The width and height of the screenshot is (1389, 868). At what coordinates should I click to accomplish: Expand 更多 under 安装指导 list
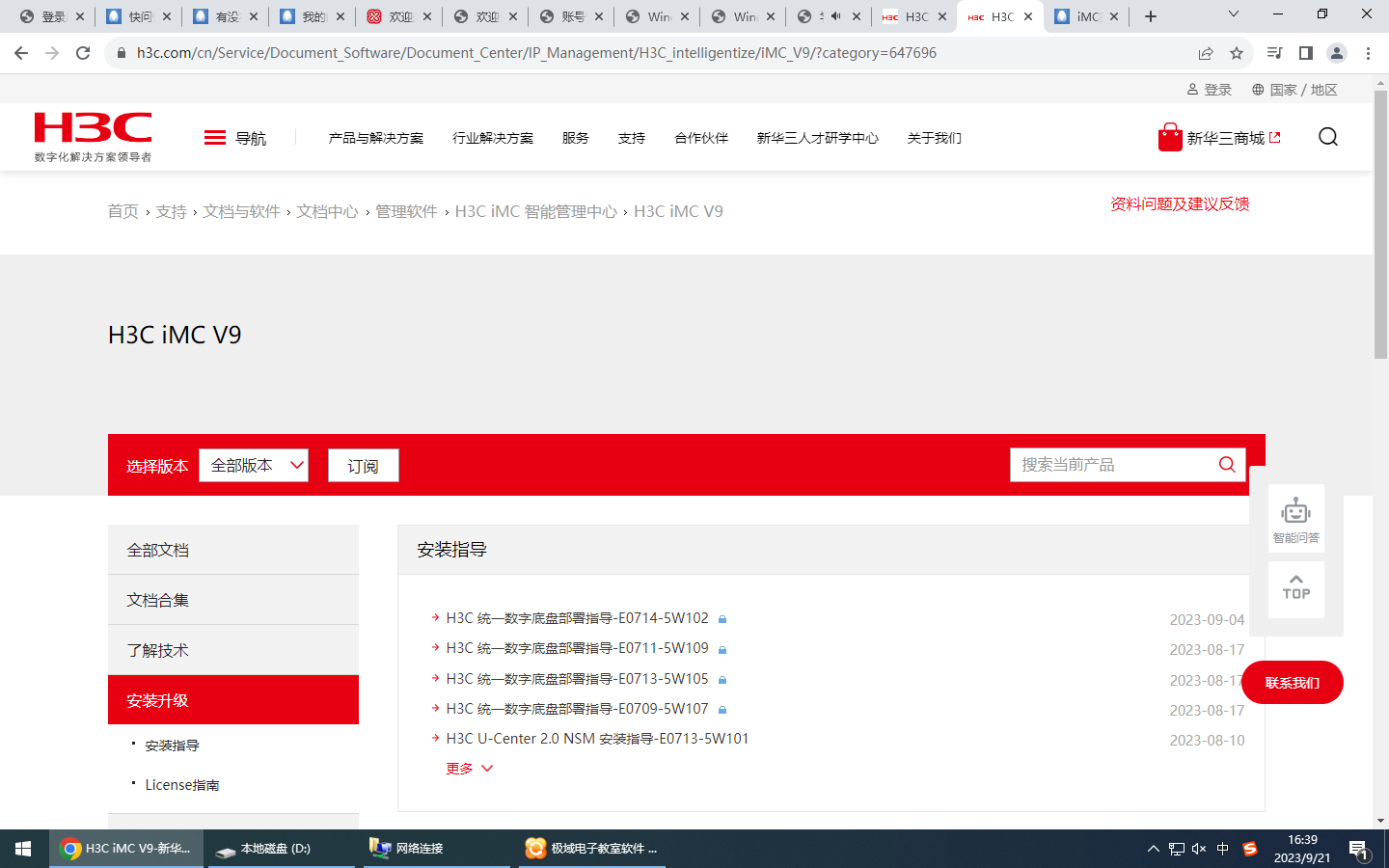(x=470, y=769)
